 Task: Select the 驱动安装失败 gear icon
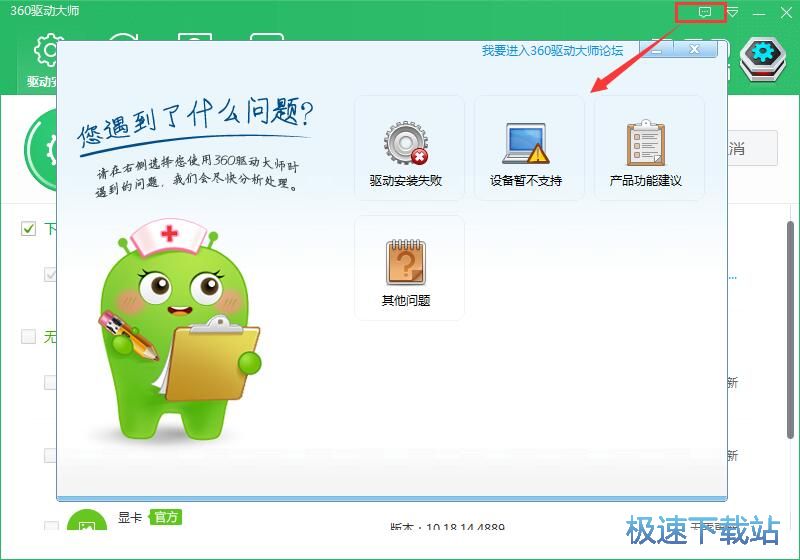[406, 143]
